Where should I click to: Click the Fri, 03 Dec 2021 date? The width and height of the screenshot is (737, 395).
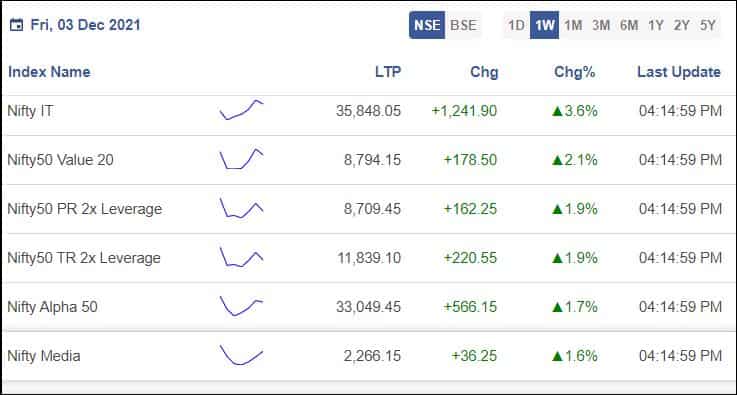pyautogui.click(x=86, y=25)
